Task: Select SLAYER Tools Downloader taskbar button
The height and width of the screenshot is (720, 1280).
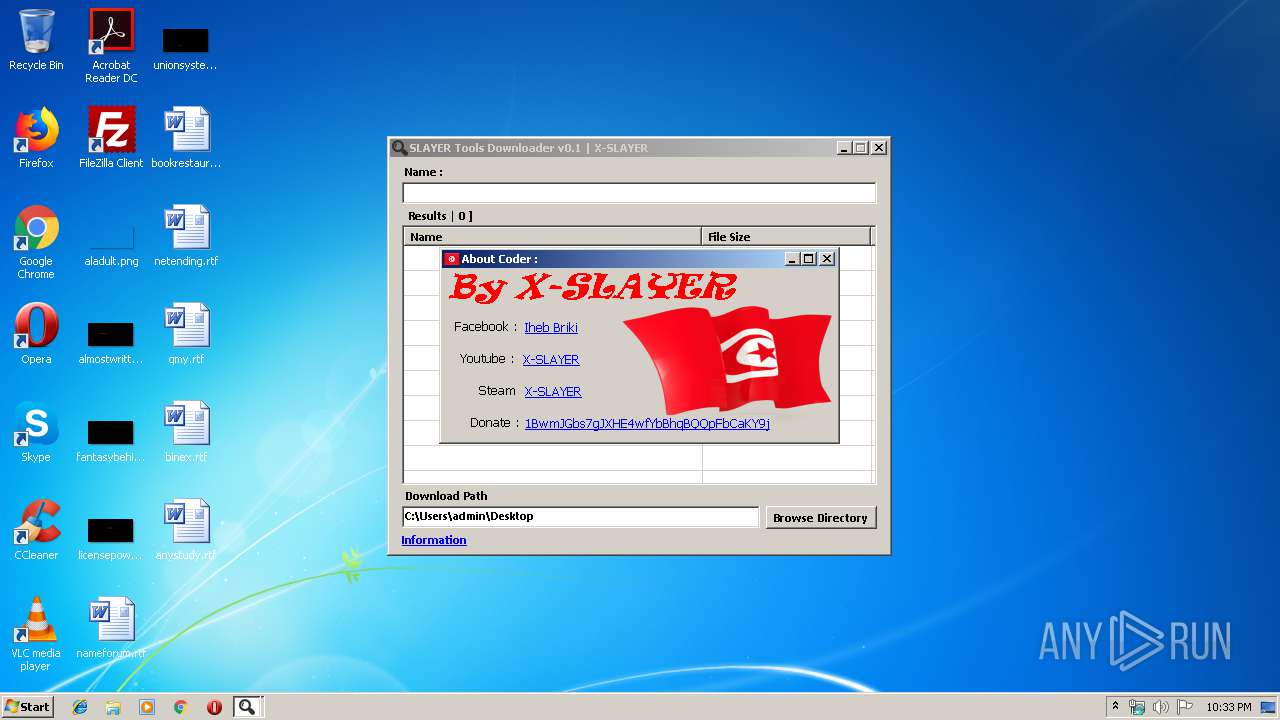Action: [248, 707]
